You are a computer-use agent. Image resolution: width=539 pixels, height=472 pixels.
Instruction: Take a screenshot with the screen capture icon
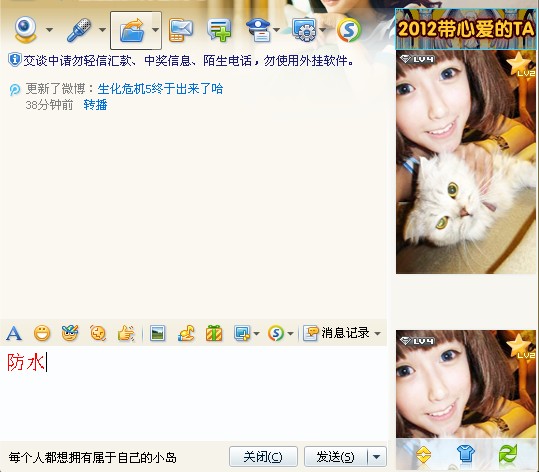pyautogui.click(x=242, y=333)
